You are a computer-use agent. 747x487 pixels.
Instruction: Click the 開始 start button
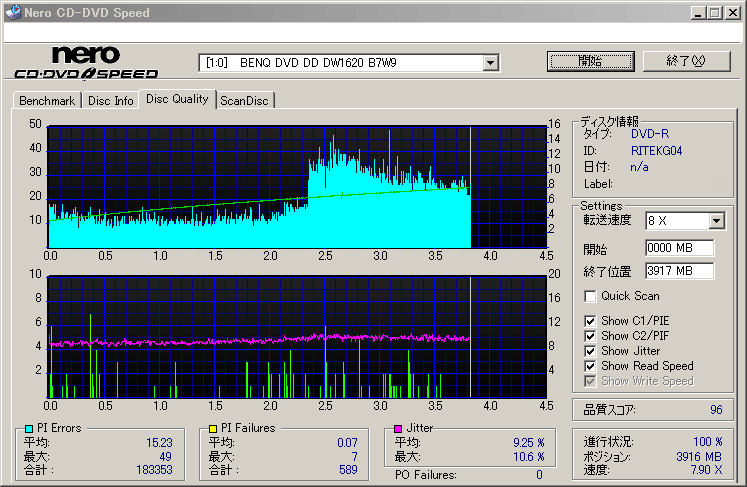coord(591,61)
